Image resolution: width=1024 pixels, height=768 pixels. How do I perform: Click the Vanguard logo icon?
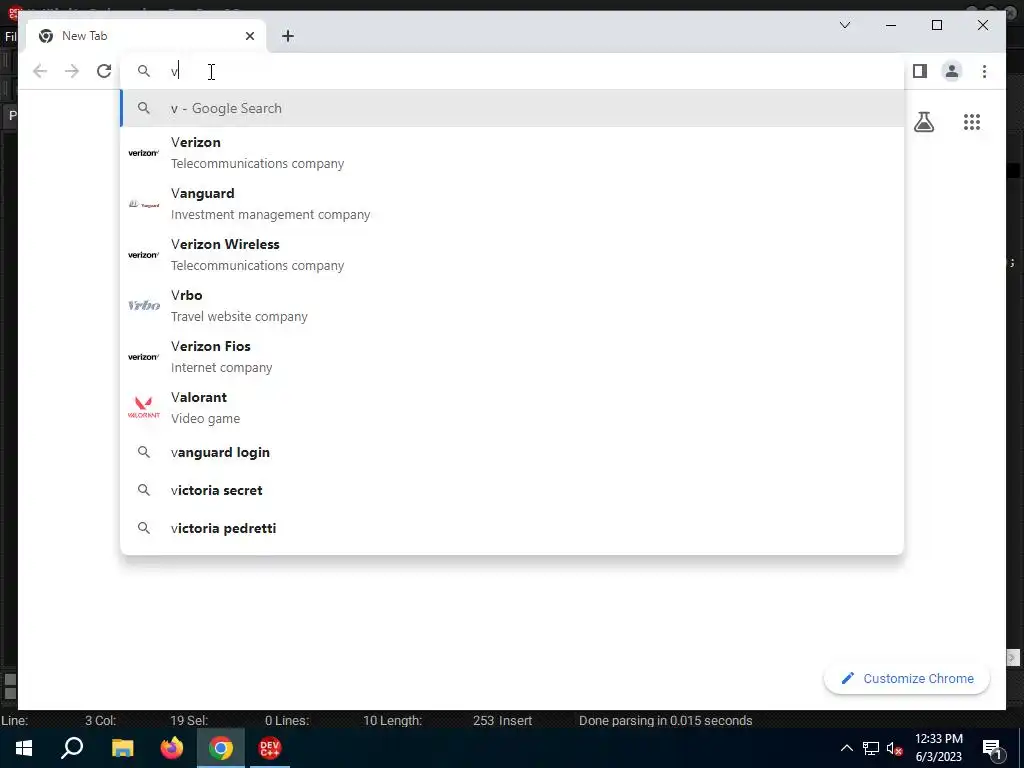[x=144, y=204]
